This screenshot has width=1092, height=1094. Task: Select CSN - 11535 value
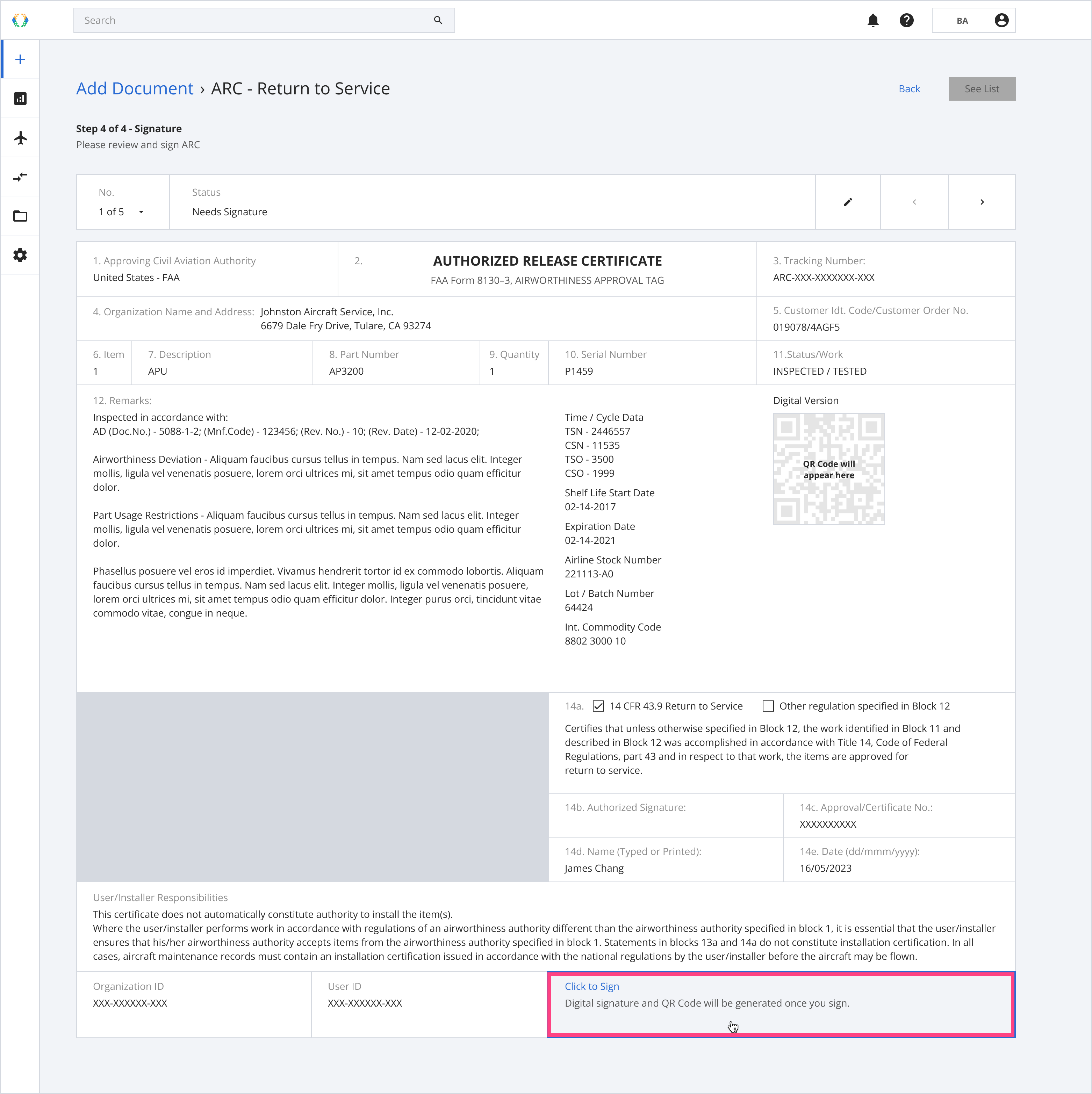[x=592, y=446]
